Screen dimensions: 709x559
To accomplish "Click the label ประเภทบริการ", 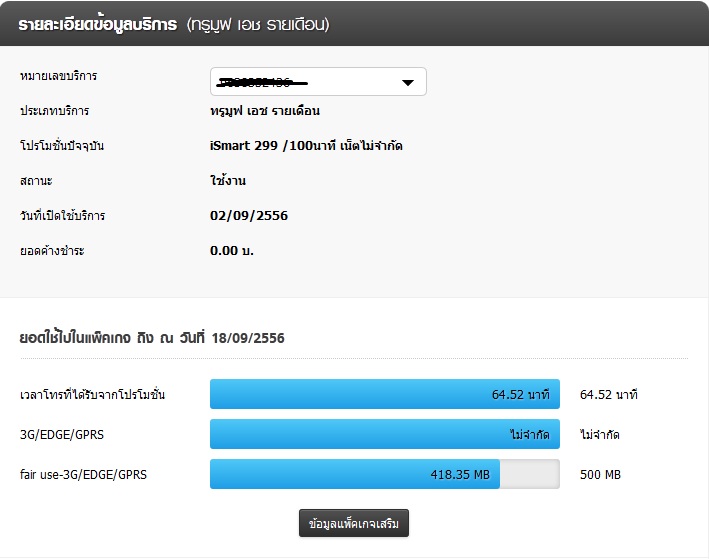I will click(x=54, y=111).
